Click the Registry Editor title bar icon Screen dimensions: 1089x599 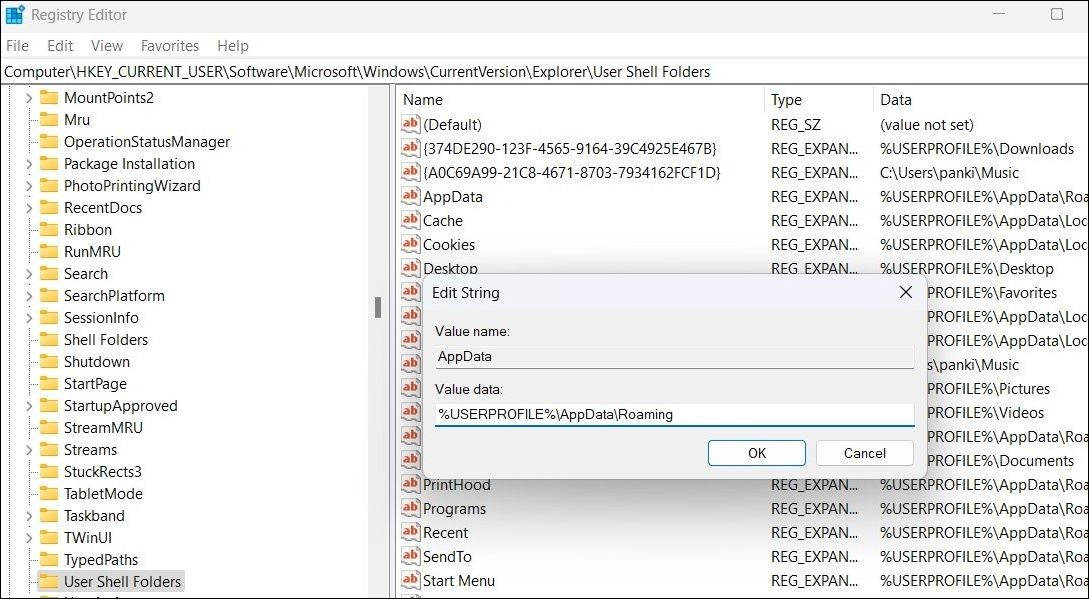tap(15, 15)
